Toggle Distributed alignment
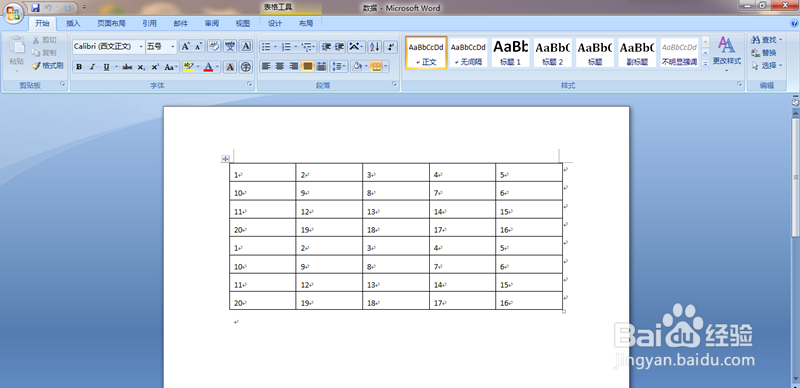Image resolution: width=800 pixels, height=388 pixels. click(x=321, y=66)
